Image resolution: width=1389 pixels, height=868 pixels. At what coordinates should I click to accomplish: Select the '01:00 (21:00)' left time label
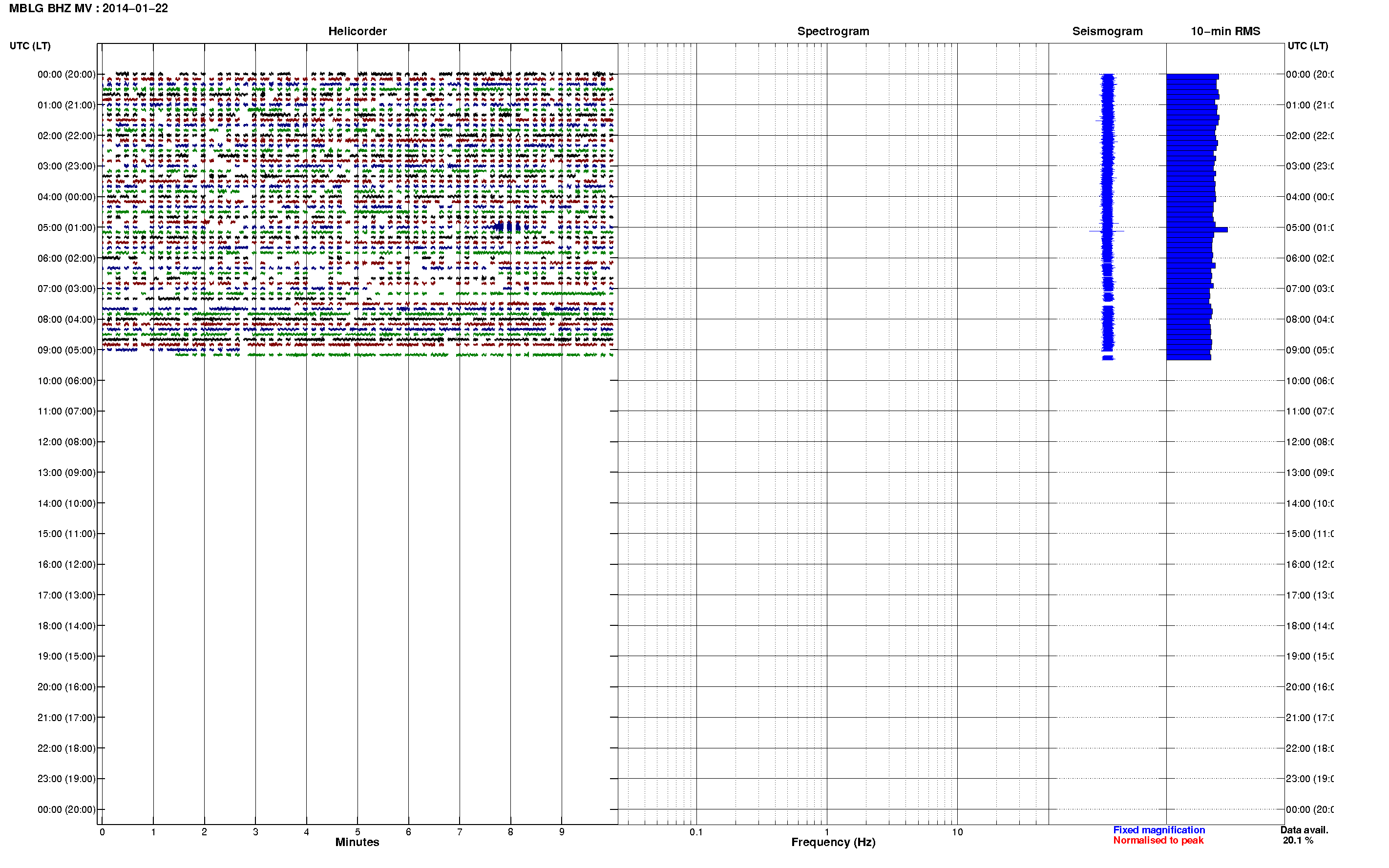[66, 105]
